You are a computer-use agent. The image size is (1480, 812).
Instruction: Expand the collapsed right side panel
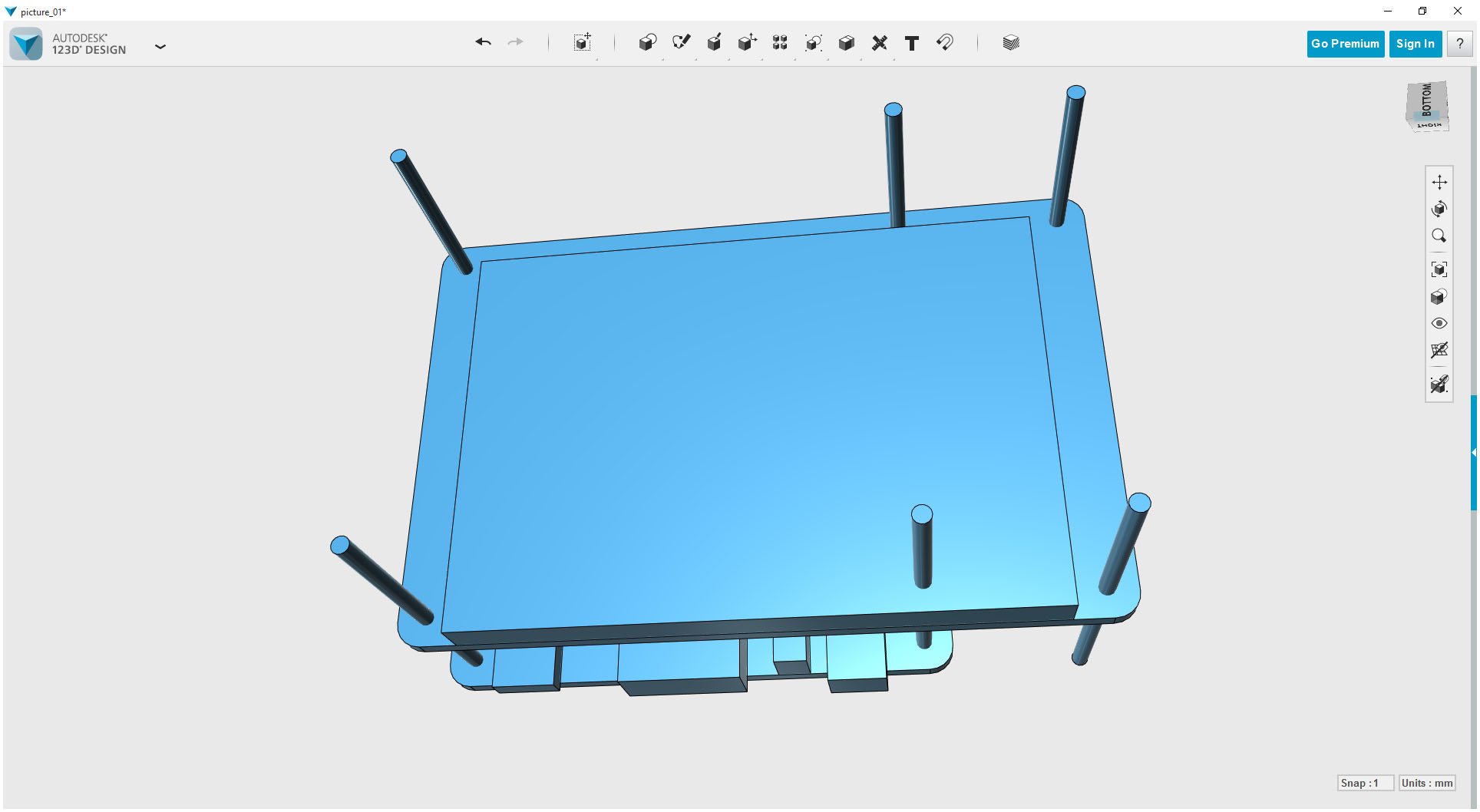[x=1474, y=453]
